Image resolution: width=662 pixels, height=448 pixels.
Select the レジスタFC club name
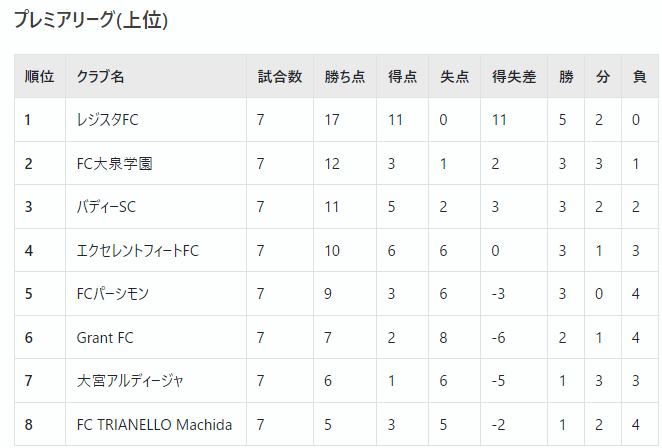107,120
